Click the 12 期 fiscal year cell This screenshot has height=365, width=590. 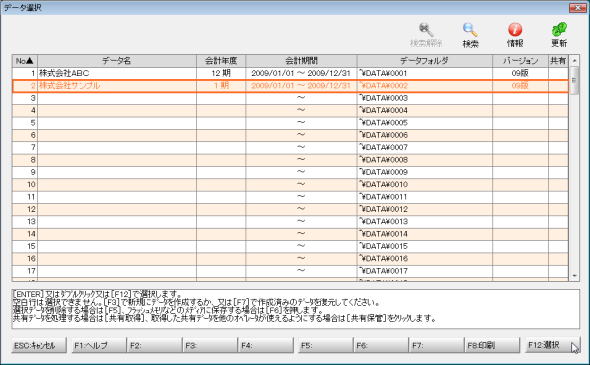221,73
